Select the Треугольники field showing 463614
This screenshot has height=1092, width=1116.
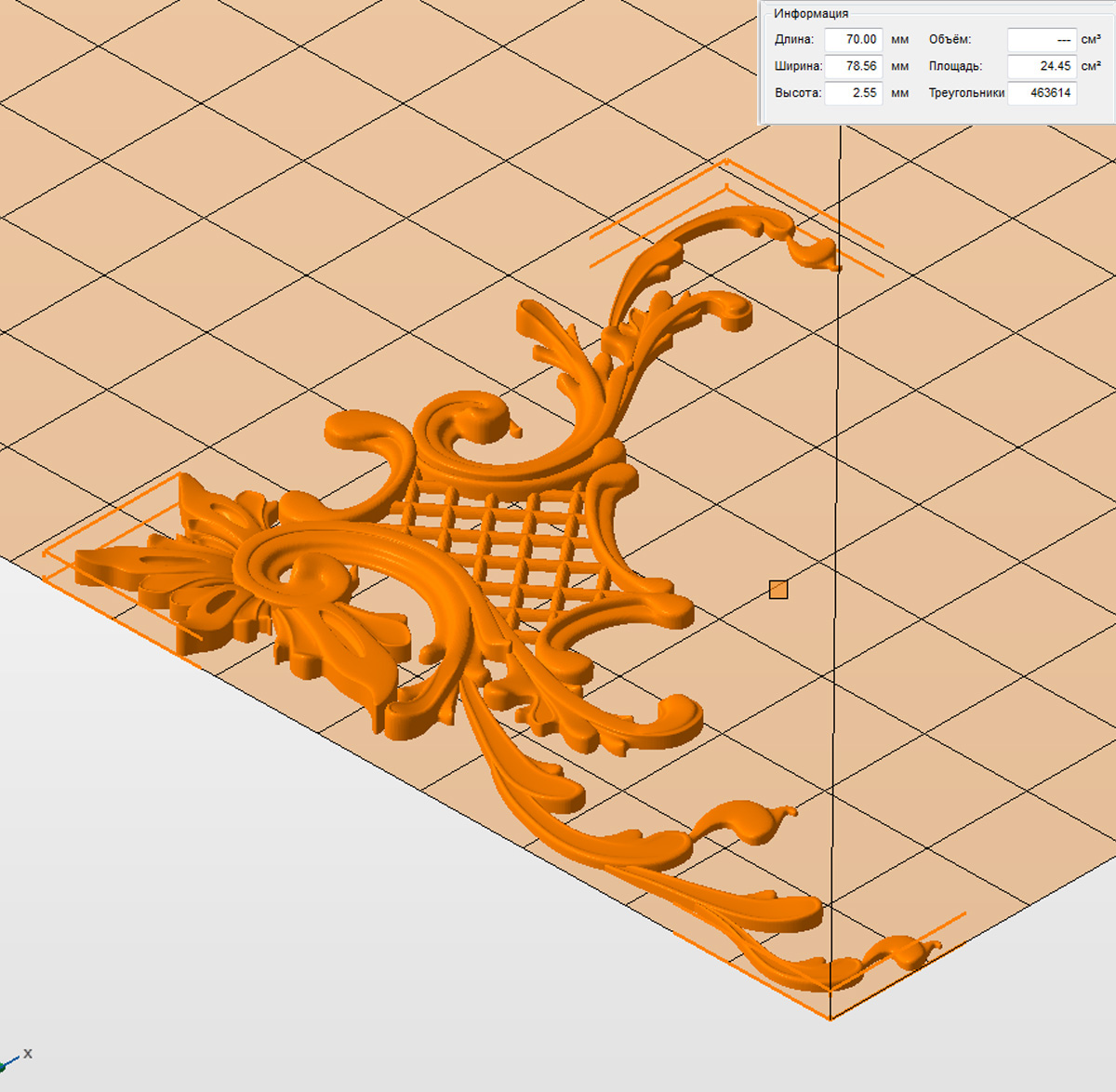[x=1042, y=93]
